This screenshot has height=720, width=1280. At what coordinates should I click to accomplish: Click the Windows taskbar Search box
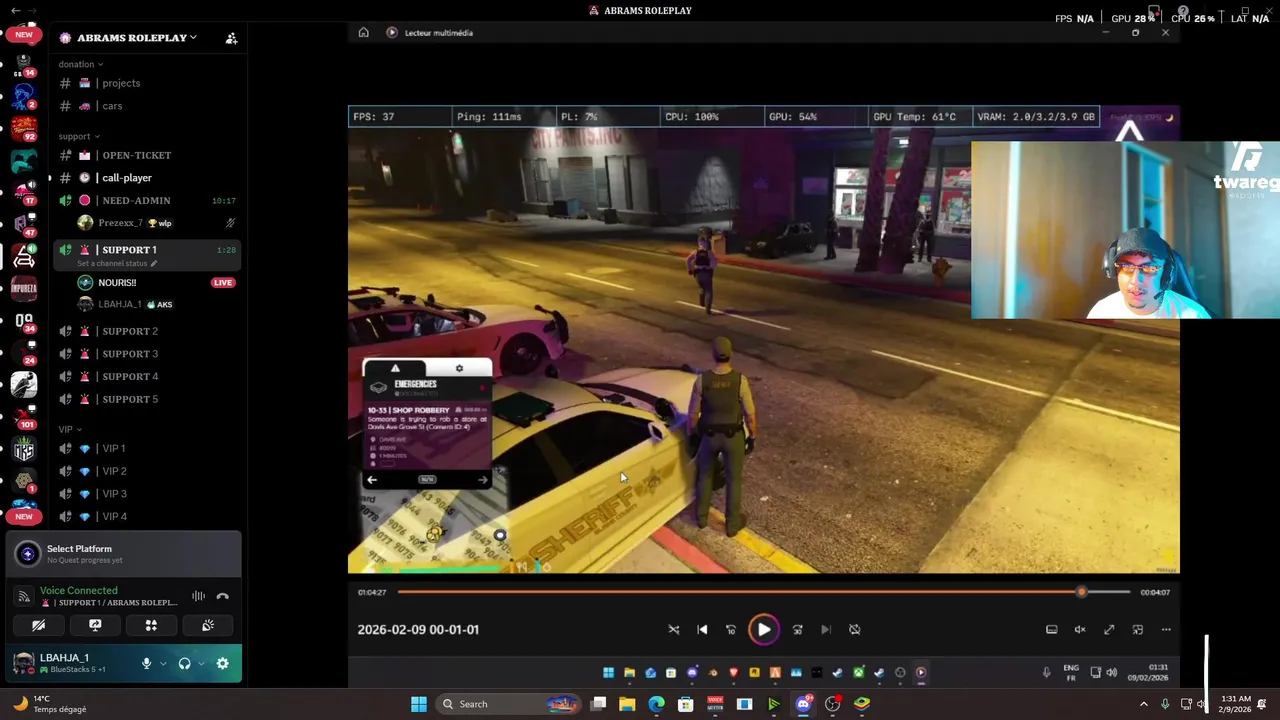click(509, 704)
